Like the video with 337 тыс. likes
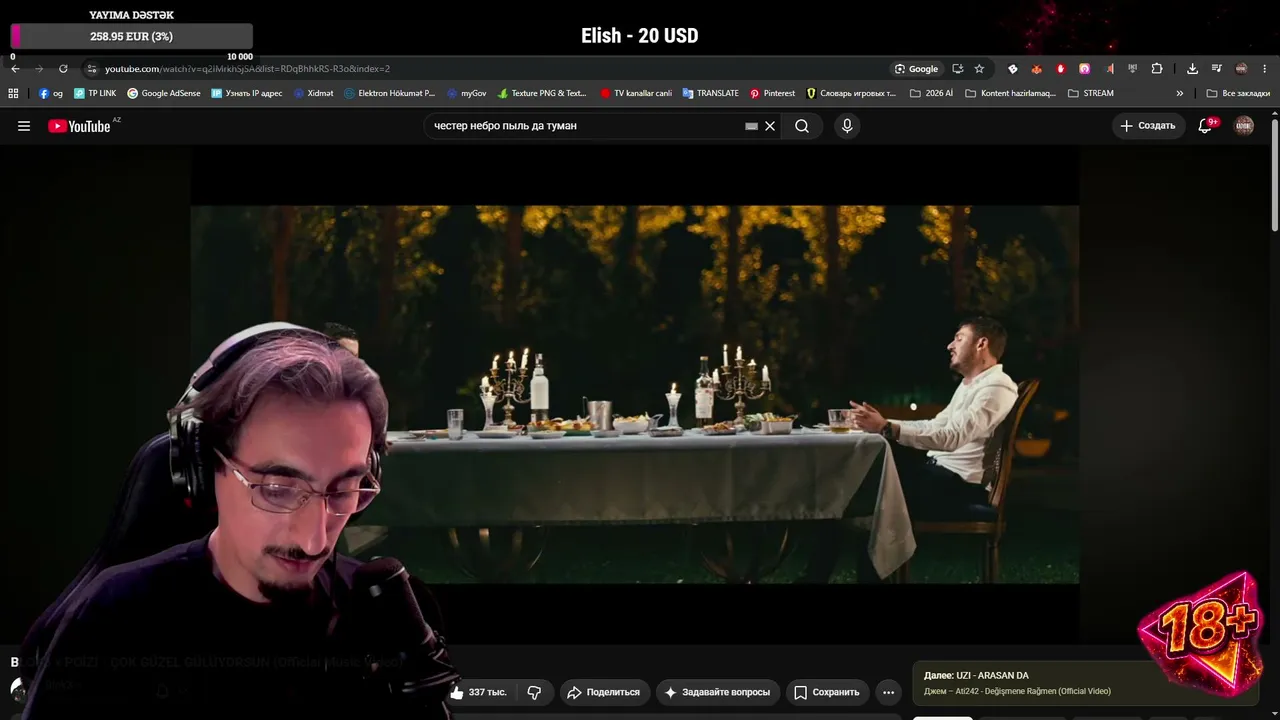This screenshot has width=1280, height=720. pos(480,692)
